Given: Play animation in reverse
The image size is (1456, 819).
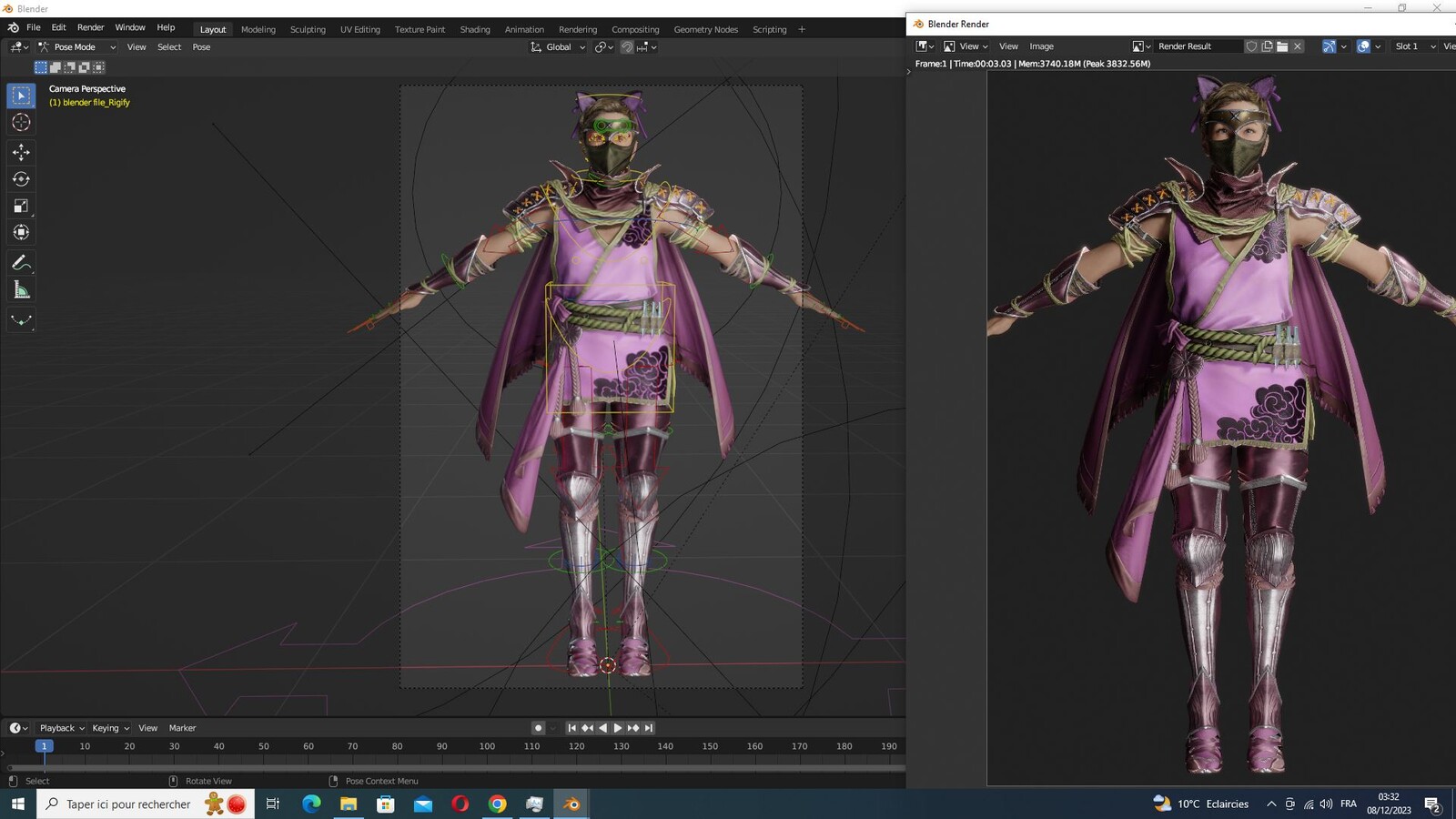Looking at the screenshot, I should tap(602, 728).
